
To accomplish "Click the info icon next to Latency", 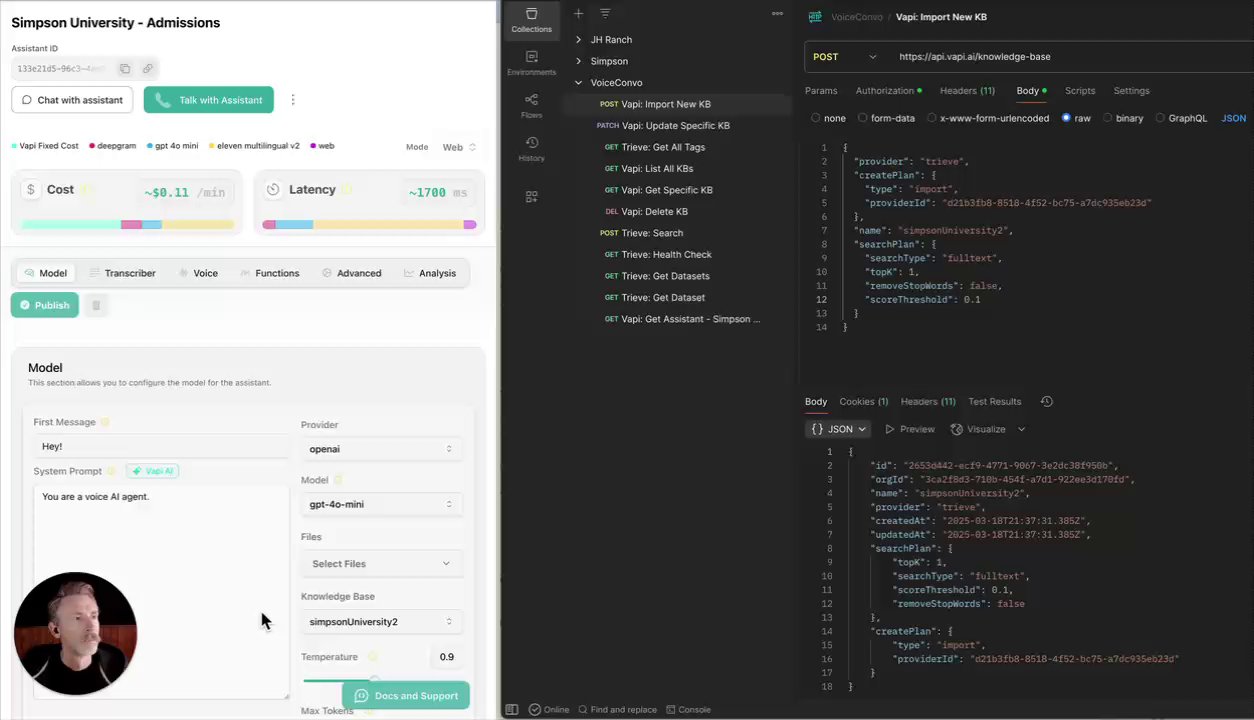I will point(347,189).
